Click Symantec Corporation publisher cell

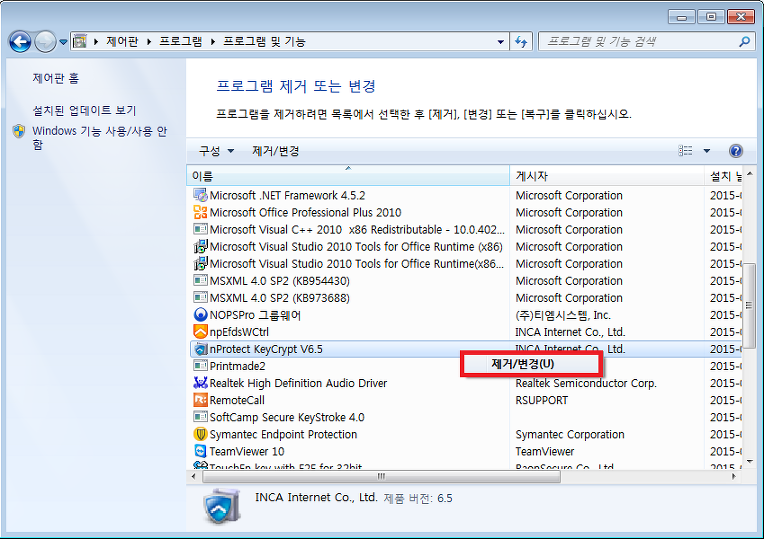(570, 434)
